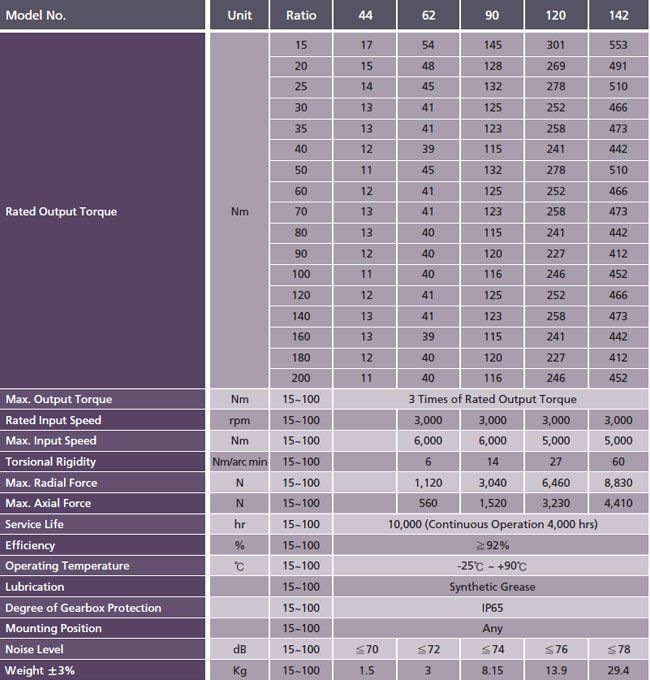The width and height of the screenshot is (650, 680).
Task: Click torque value 301 in ratio 15 row
Action: 555,45
